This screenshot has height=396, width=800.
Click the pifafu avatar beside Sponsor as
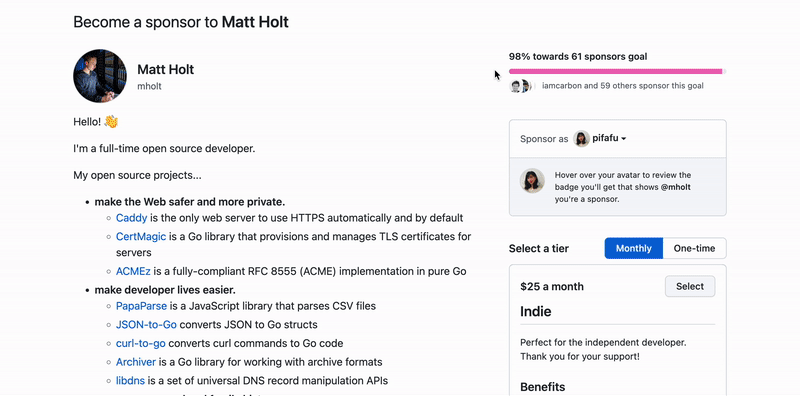pos(582,138)
